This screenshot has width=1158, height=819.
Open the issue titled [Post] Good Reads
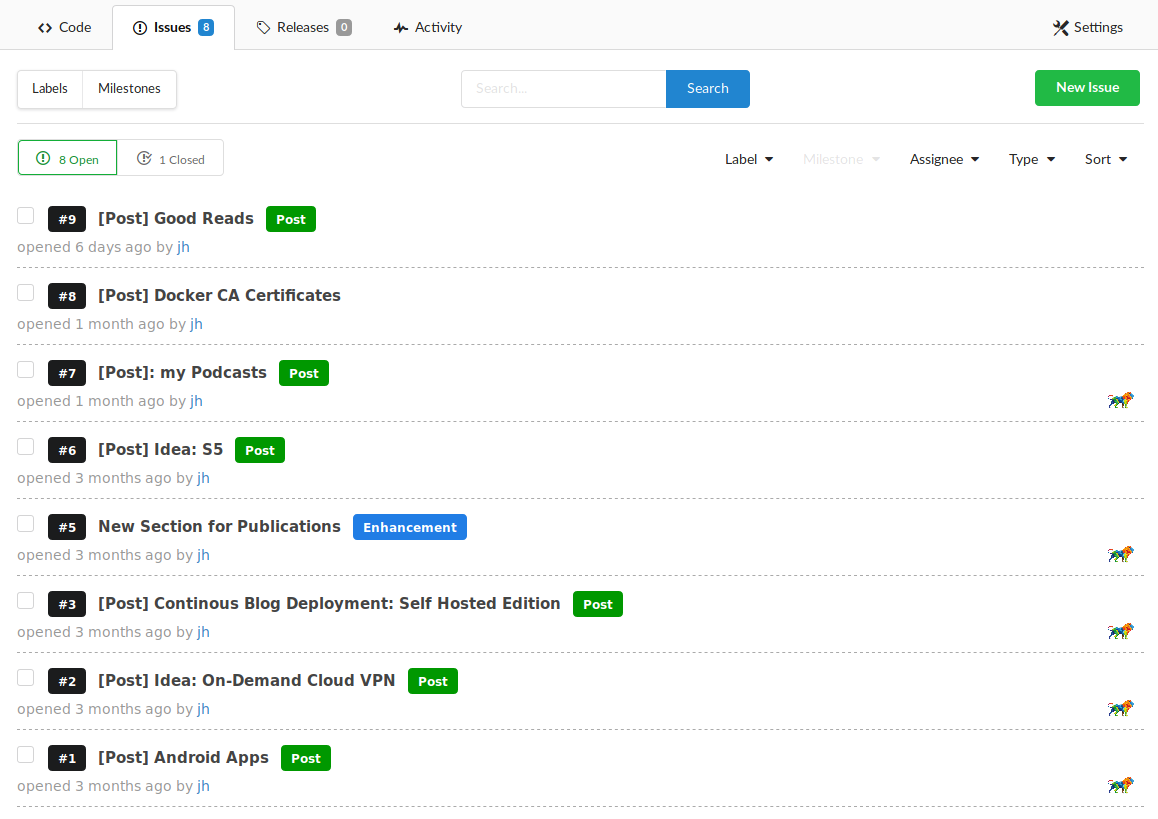(x=176, y=218)
